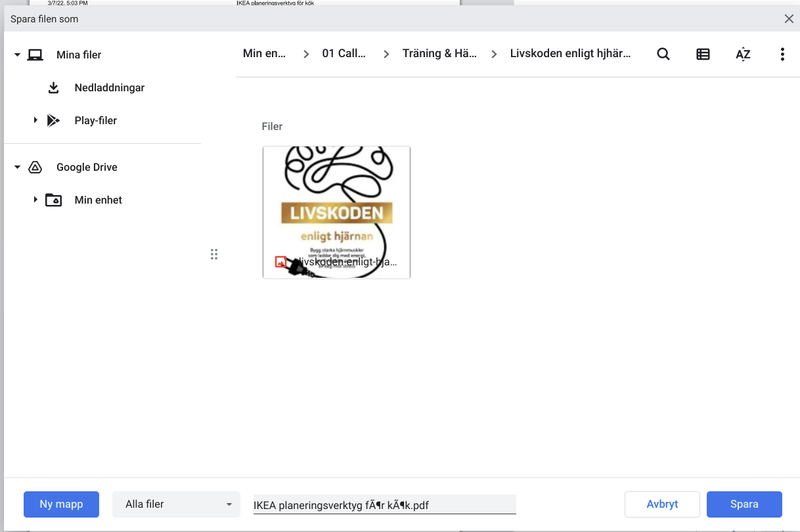Click the red image file icon on the thumbnail

(281, 262)
